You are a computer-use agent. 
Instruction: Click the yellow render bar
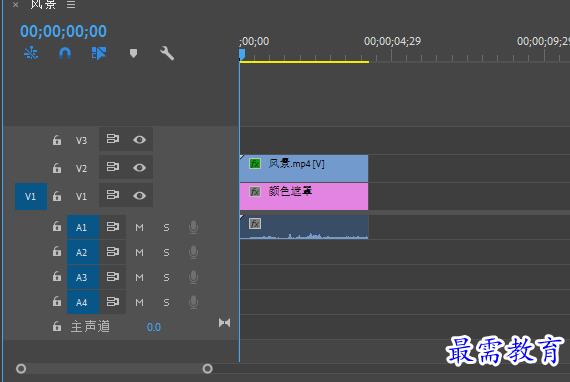click(x=304, y=62)
